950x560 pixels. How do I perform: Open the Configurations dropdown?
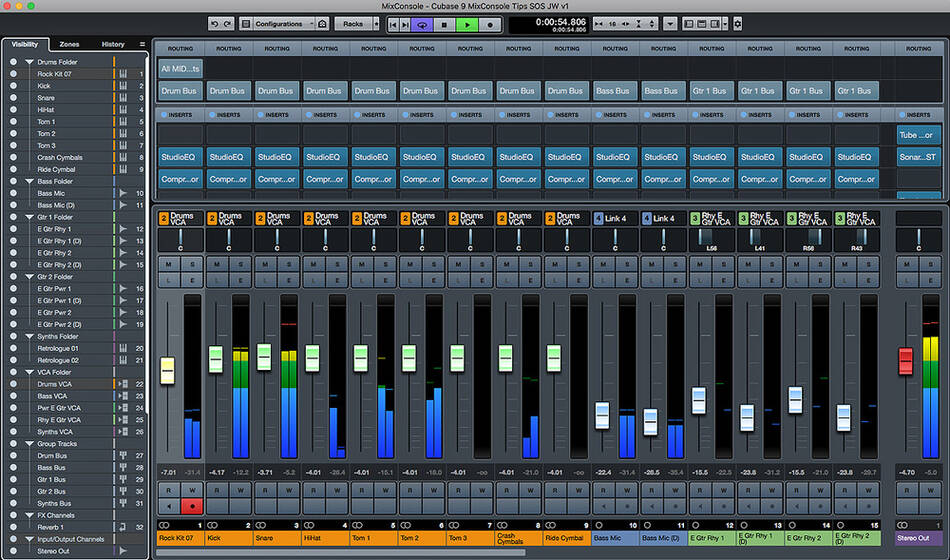tap(284, 24)
